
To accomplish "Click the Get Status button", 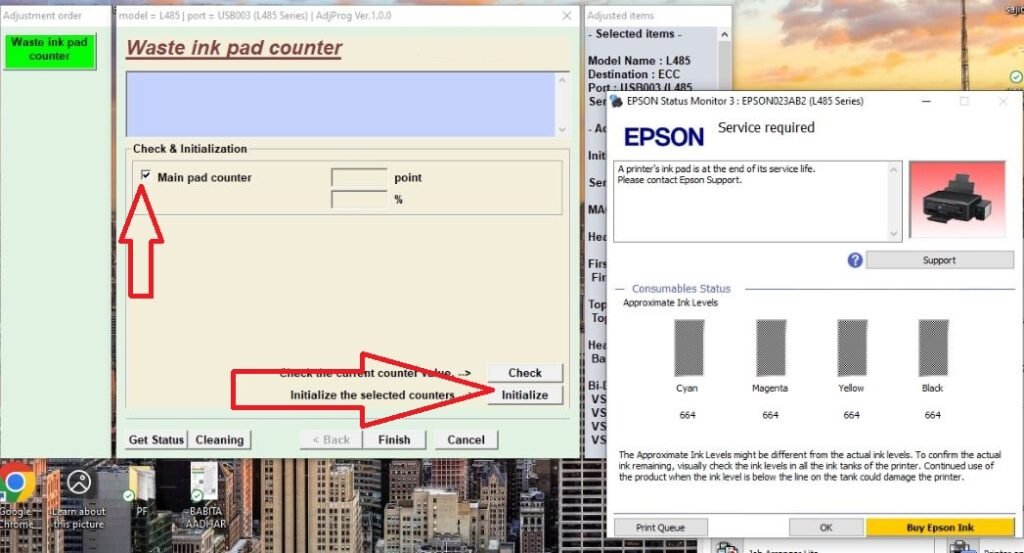I will (156, 439).
